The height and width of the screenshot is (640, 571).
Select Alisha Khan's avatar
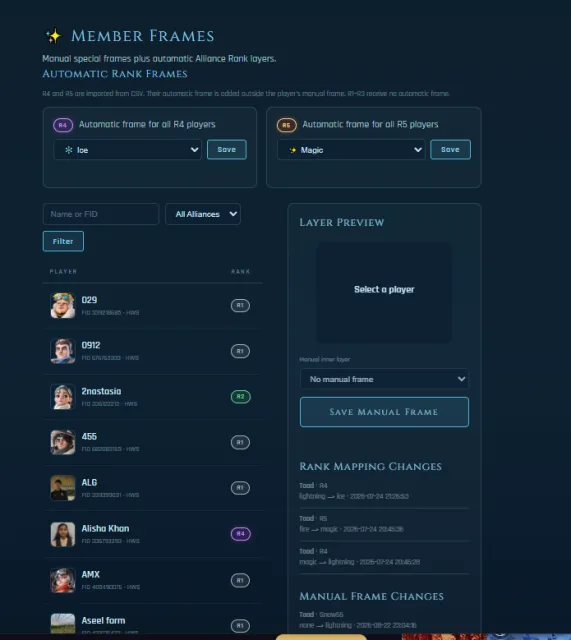(x=62, y=534)
